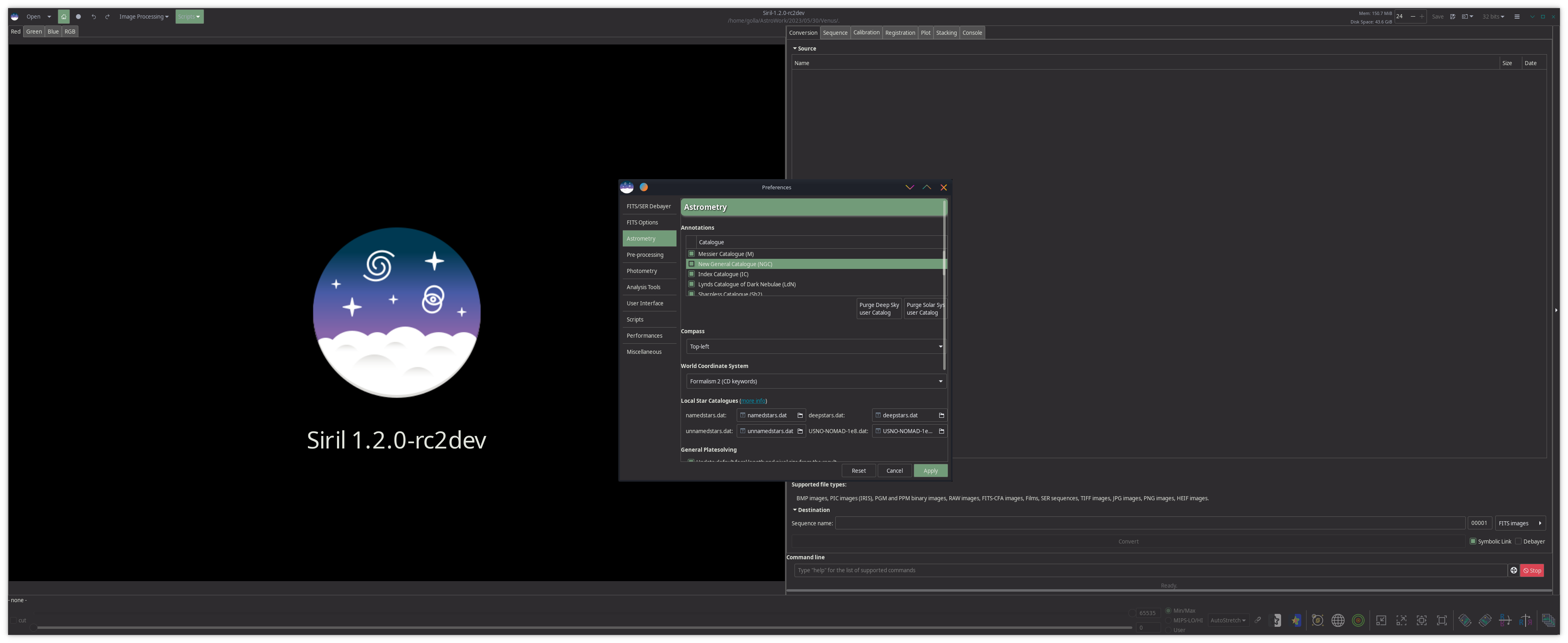Click the globe astrometry icon in bottom toolbar

coord(1338,620)
